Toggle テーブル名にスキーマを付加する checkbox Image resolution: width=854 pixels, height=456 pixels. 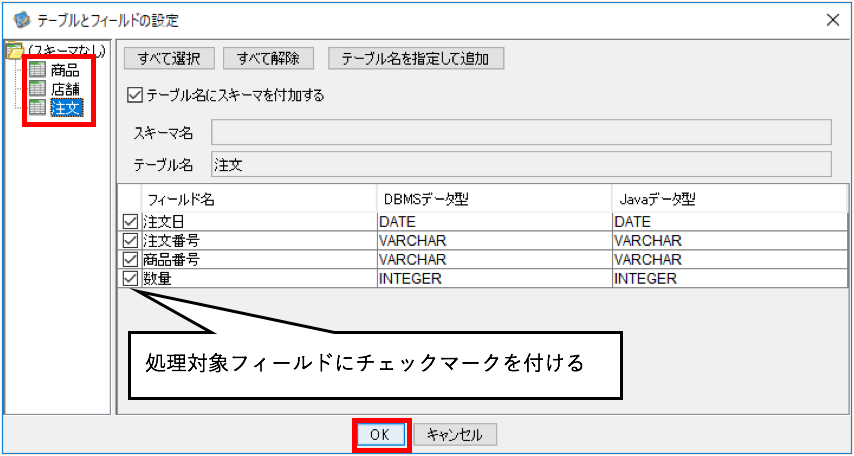[x=133, y=96]
